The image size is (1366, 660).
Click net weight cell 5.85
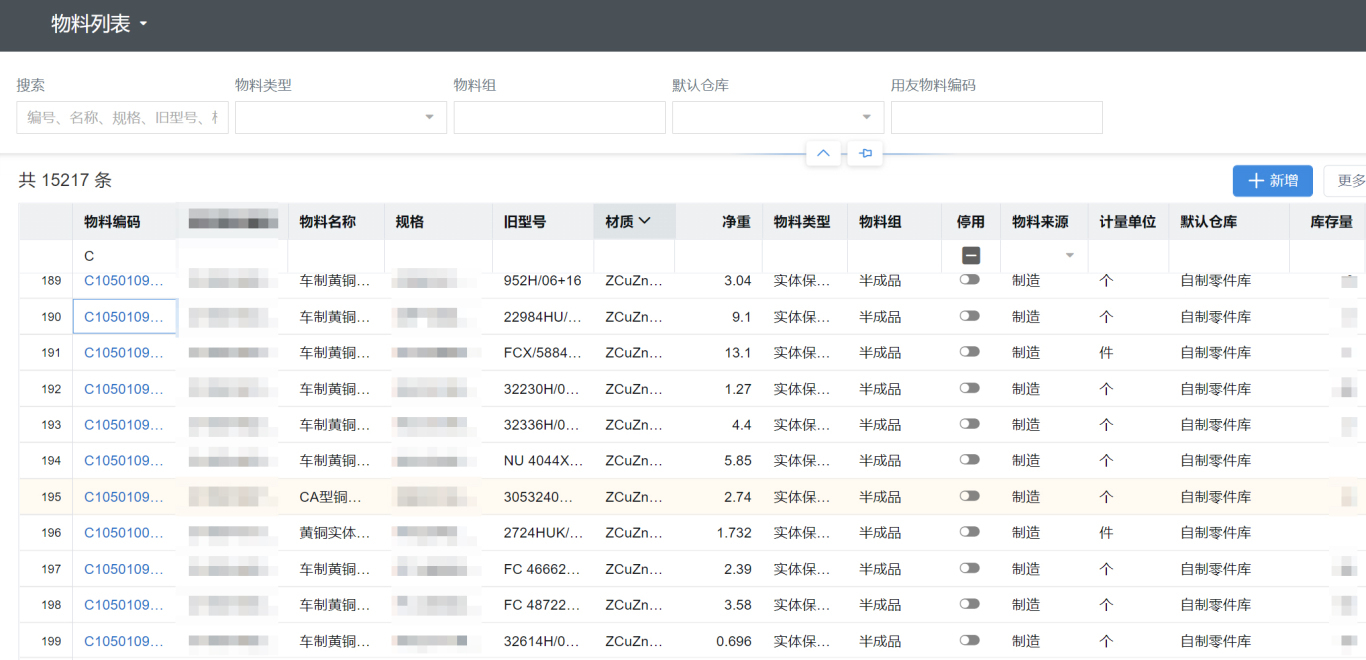pos(736,461)
